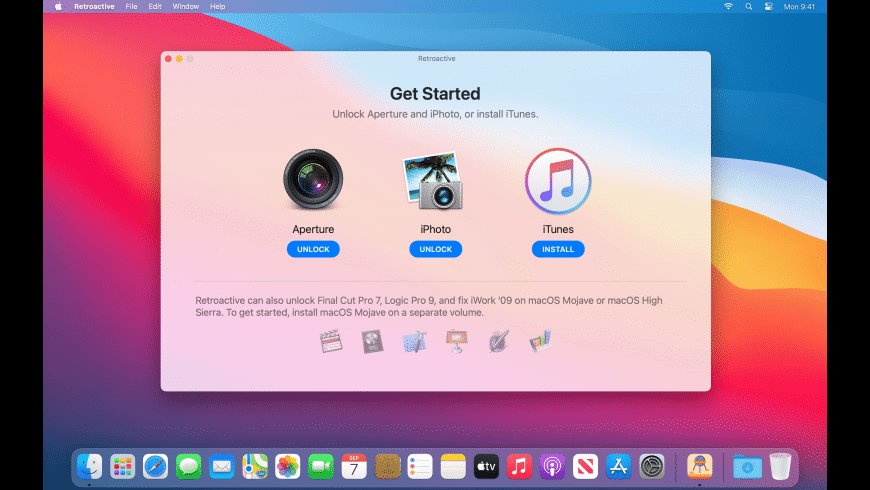Open the Edit menu
Image resolution: width=870 pixels, height=490 pixels.
pos(155,7)
